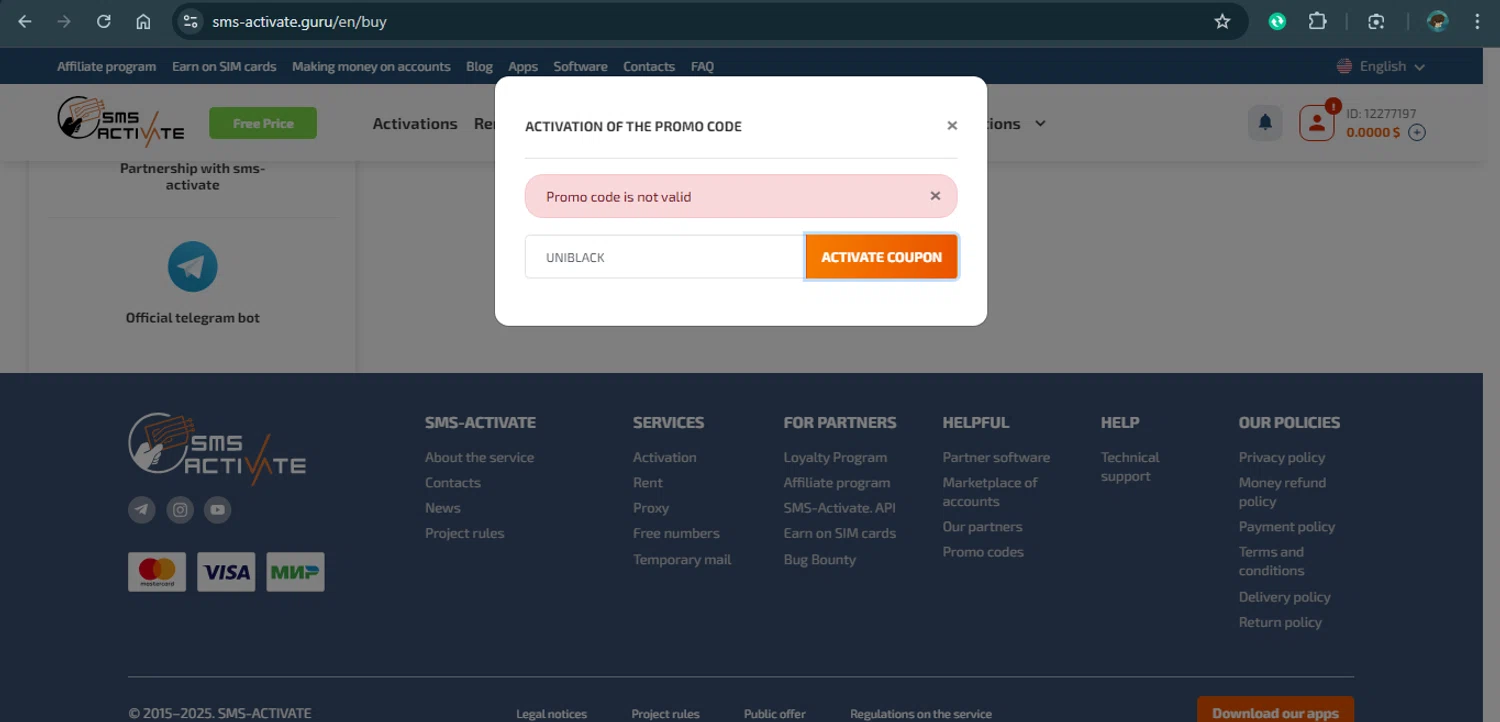The height and width of the screenshot is (722, 1500).
Task: Open notifications bell icon
Action: click(x=1265, y=123)
